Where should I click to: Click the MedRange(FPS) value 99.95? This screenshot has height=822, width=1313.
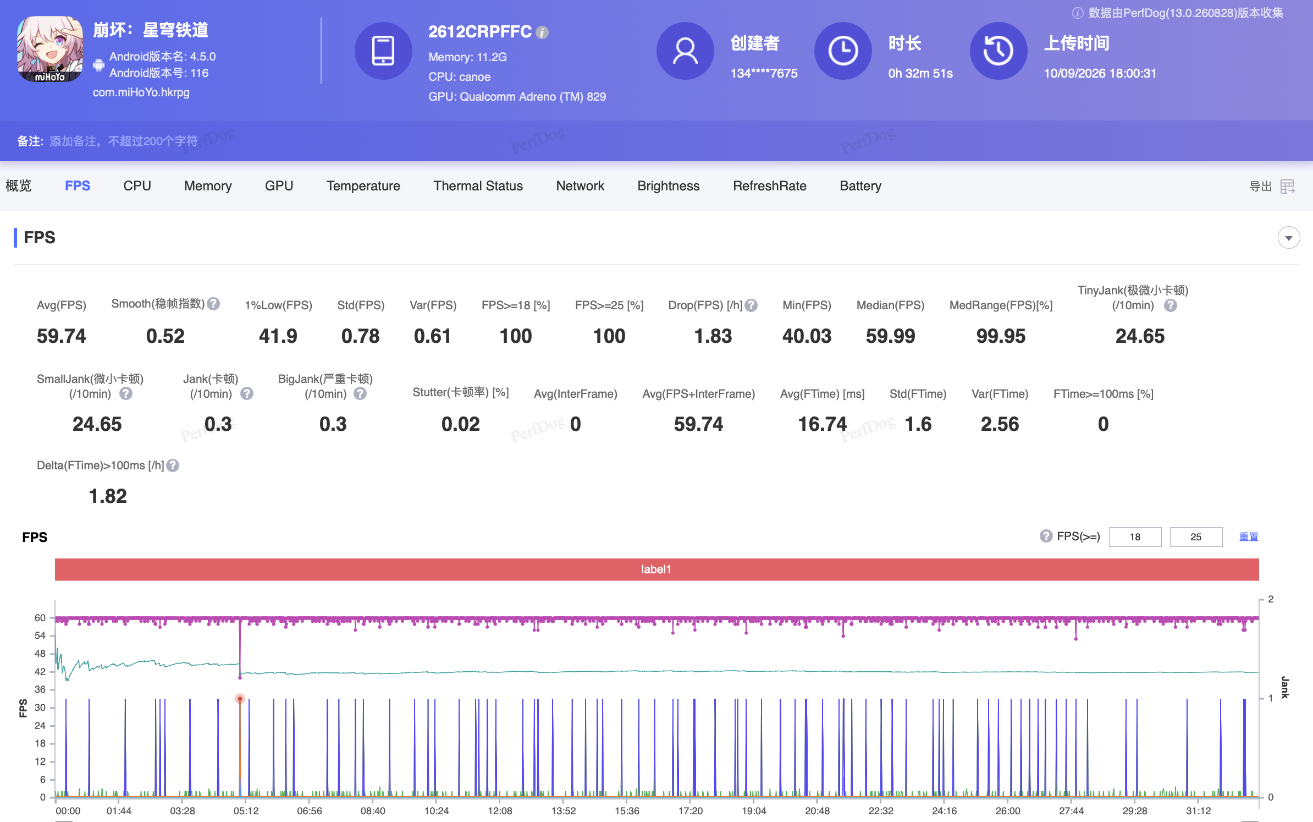point(1001,336)
